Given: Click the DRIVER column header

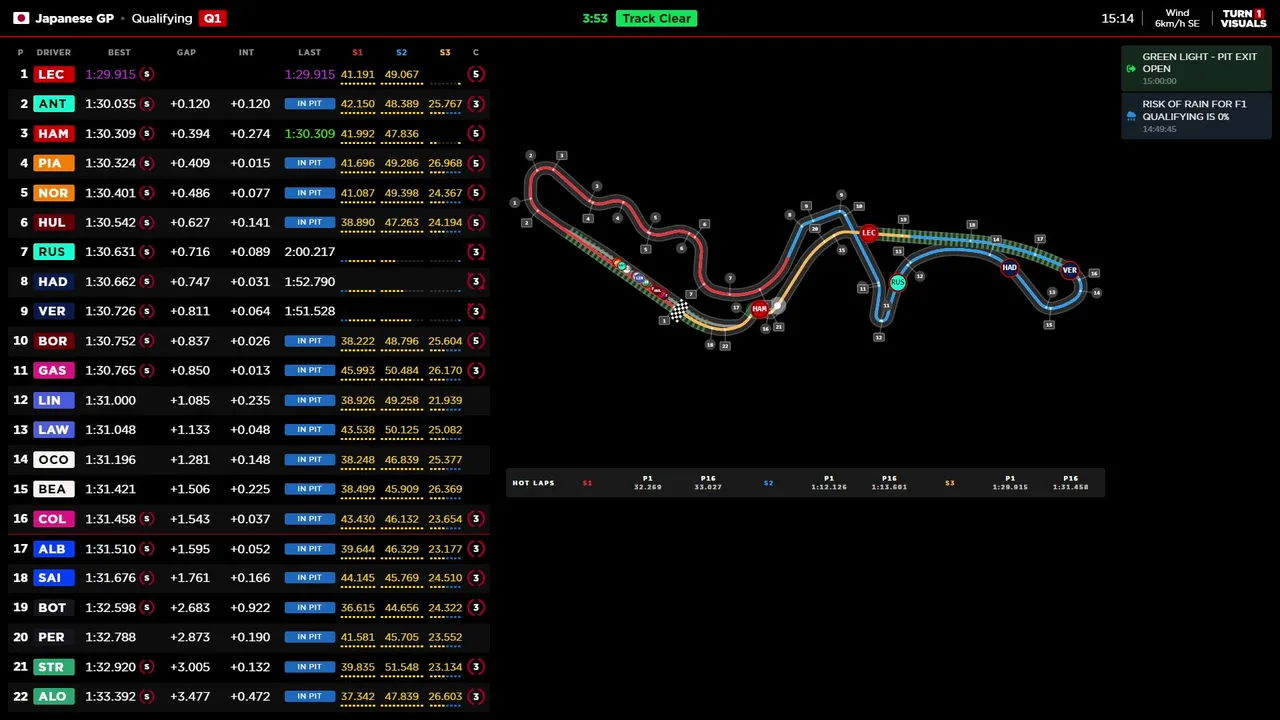Looking at the screenshot, I should click(54, 52).
